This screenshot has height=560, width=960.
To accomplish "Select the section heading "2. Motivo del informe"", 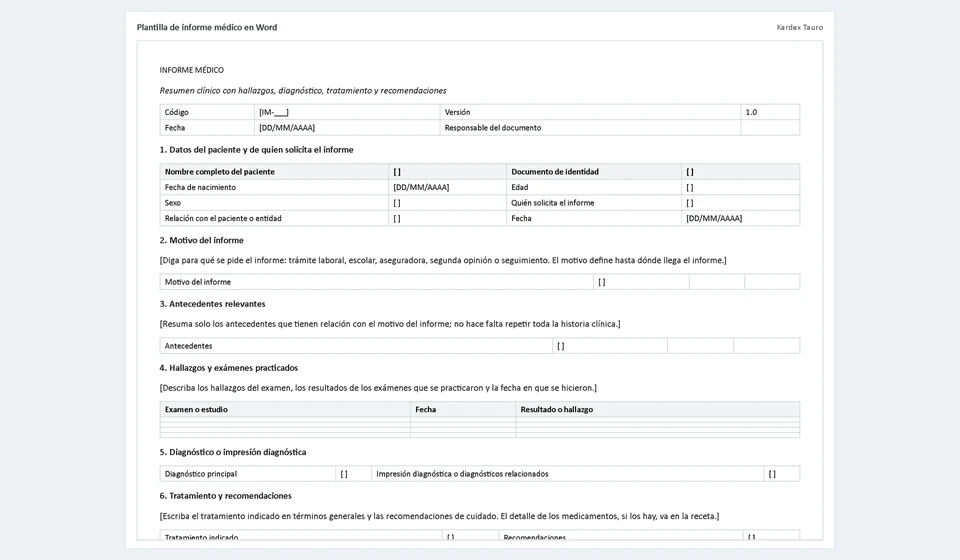I will (x=201, y=240).
